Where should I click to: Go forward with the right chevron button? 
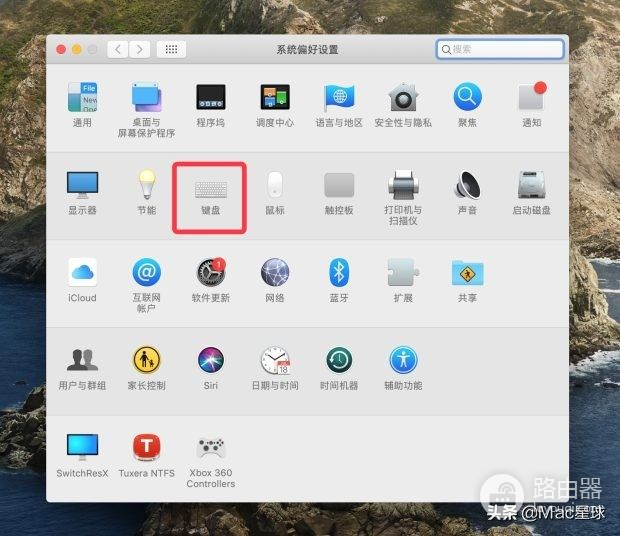tap(139, 49)
